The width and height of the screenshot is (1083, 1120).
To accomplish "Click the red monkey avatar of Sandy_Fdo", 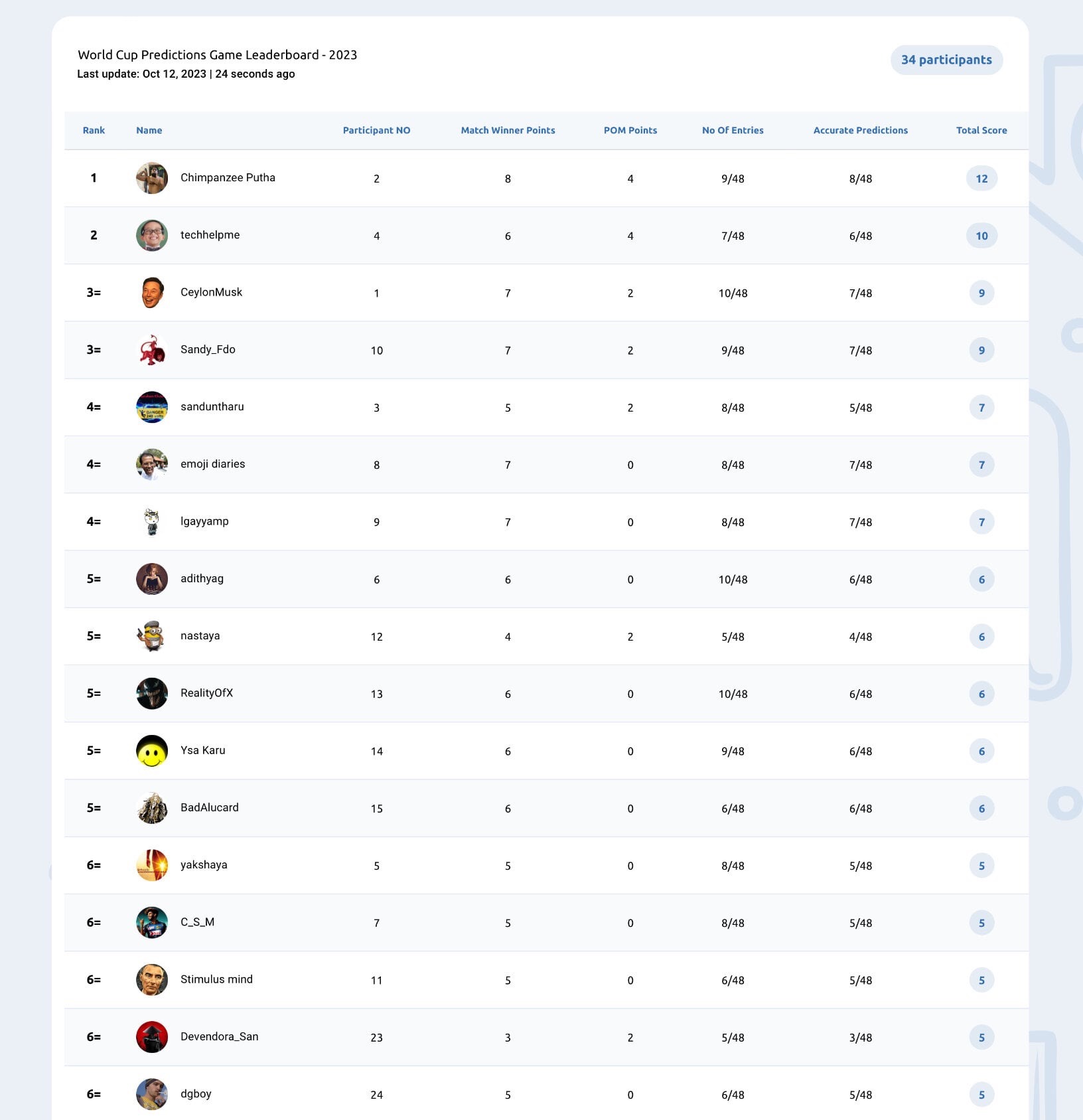I will pos(152,350).
